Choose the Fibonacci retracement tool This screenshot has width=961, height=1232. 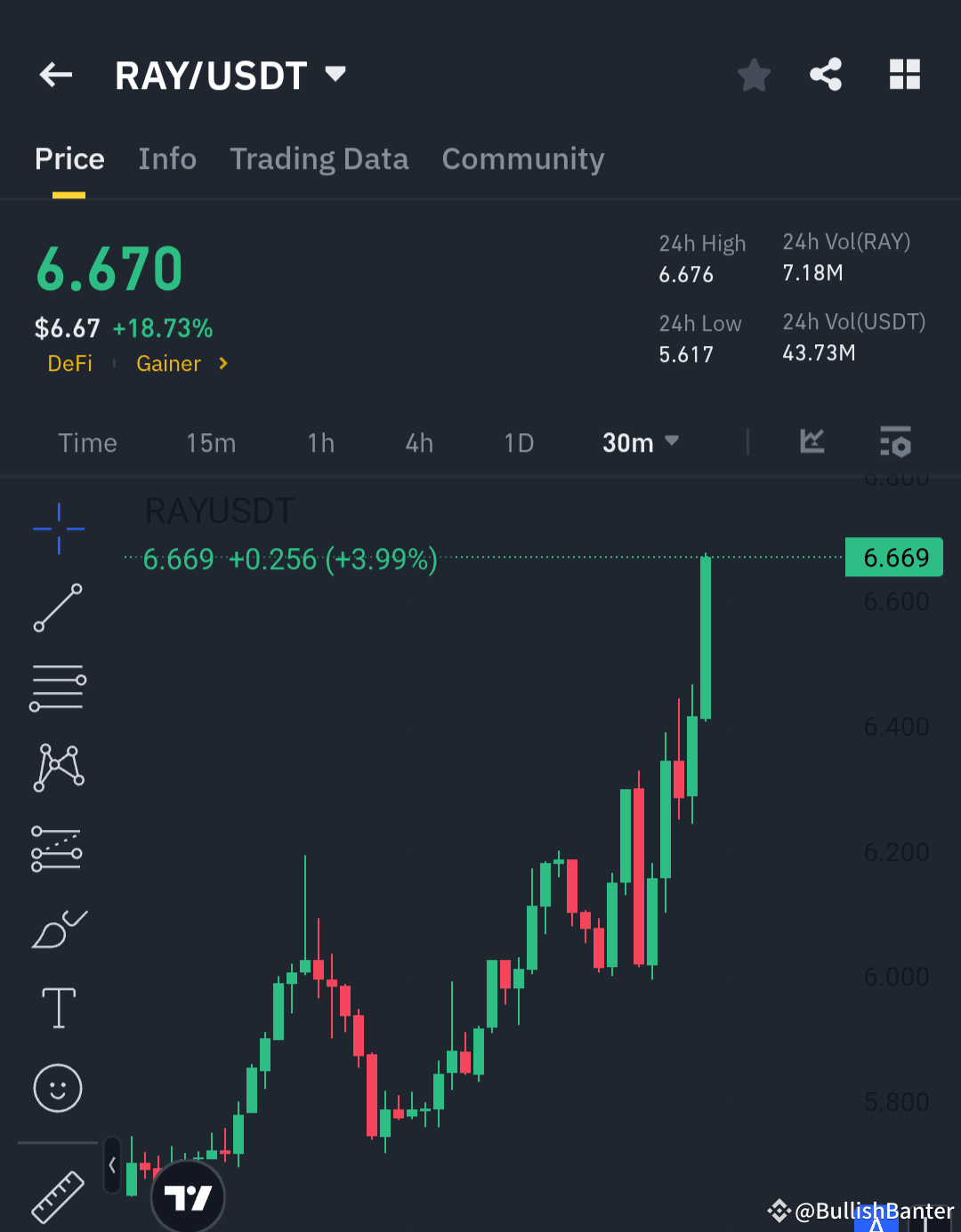point(57,847)
